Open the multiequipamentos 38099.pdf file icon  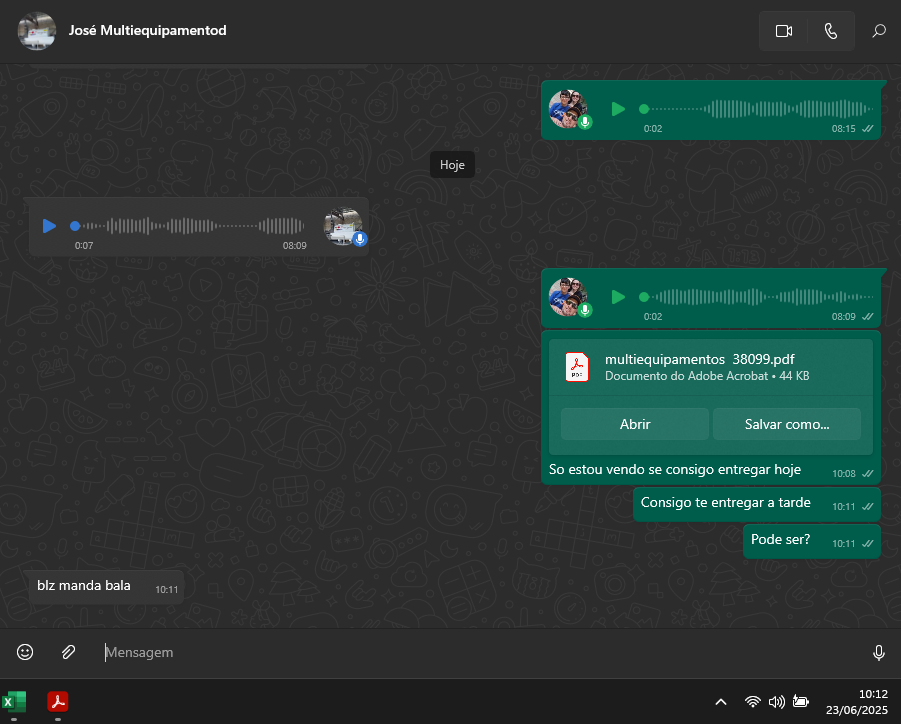point(578,367)
